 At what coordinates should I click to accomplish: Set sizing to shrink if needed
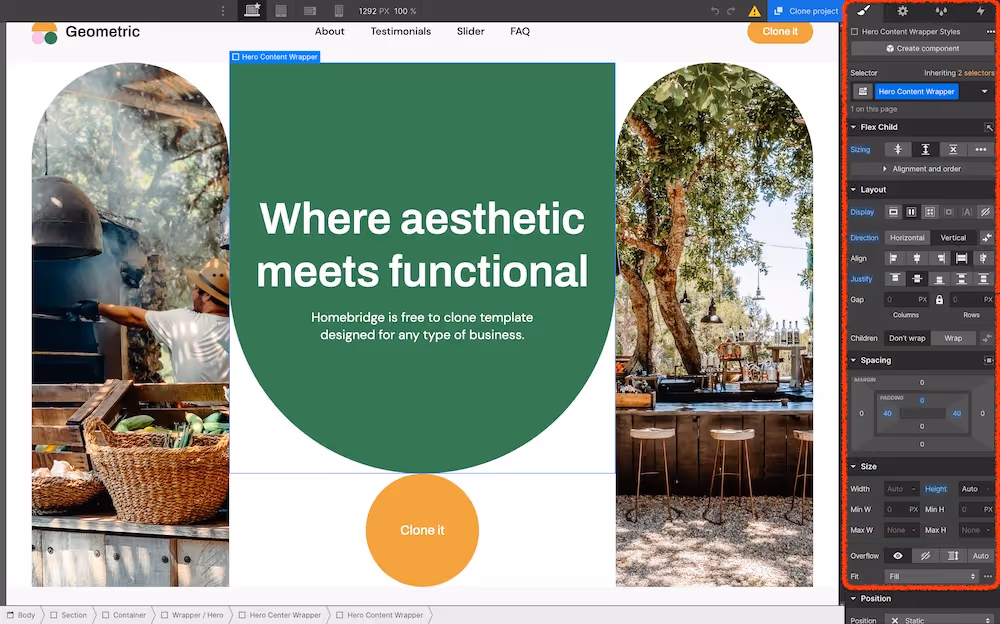click(x=897, y=149)
